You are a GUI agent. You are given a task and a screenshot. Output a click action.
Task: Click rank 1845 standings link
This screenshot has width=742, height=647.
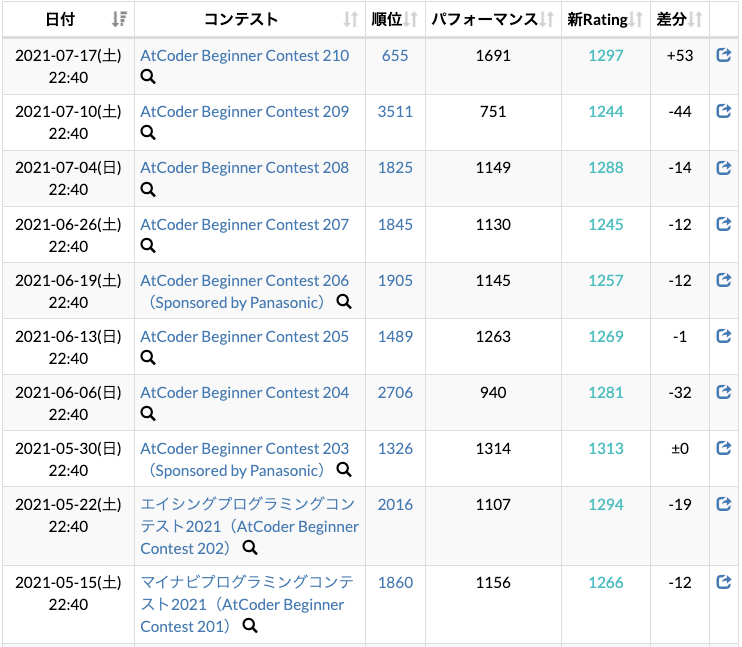point(395,224)
